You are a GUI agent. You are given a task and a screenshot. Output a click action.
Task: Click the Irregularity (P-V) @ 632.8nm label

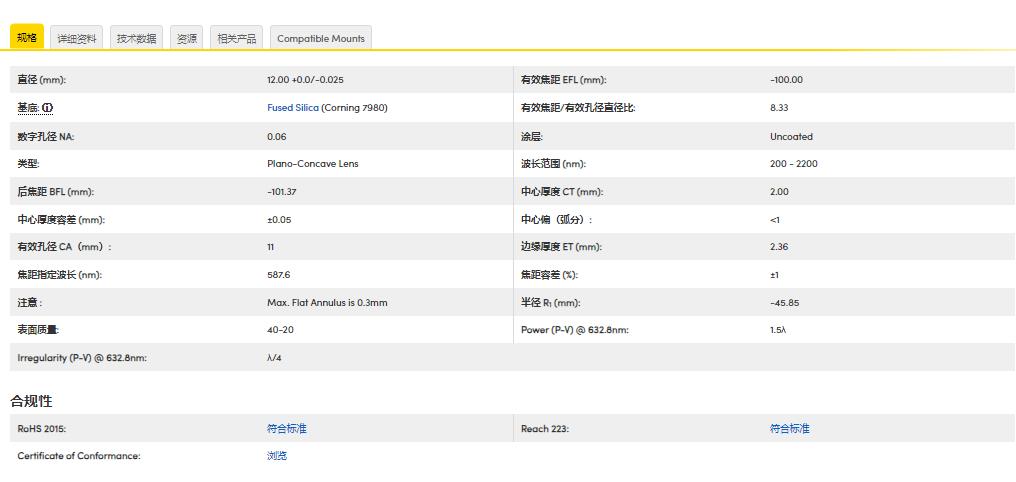coord(82,358)
